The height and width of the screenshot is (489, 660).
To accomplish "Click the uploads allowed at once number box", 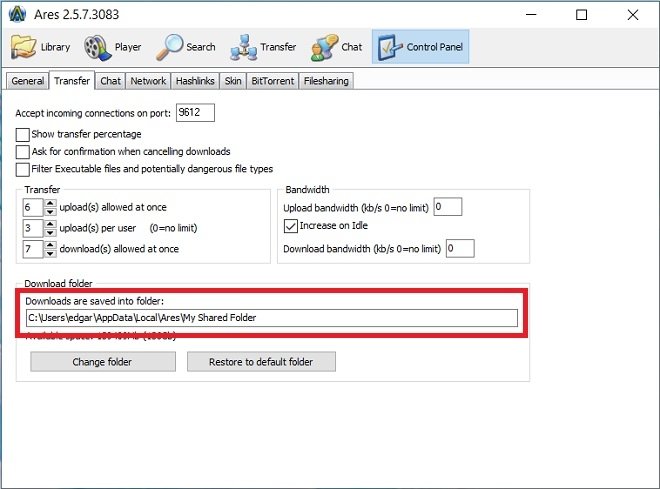I will pyautogui.click(x=33, y=207).
